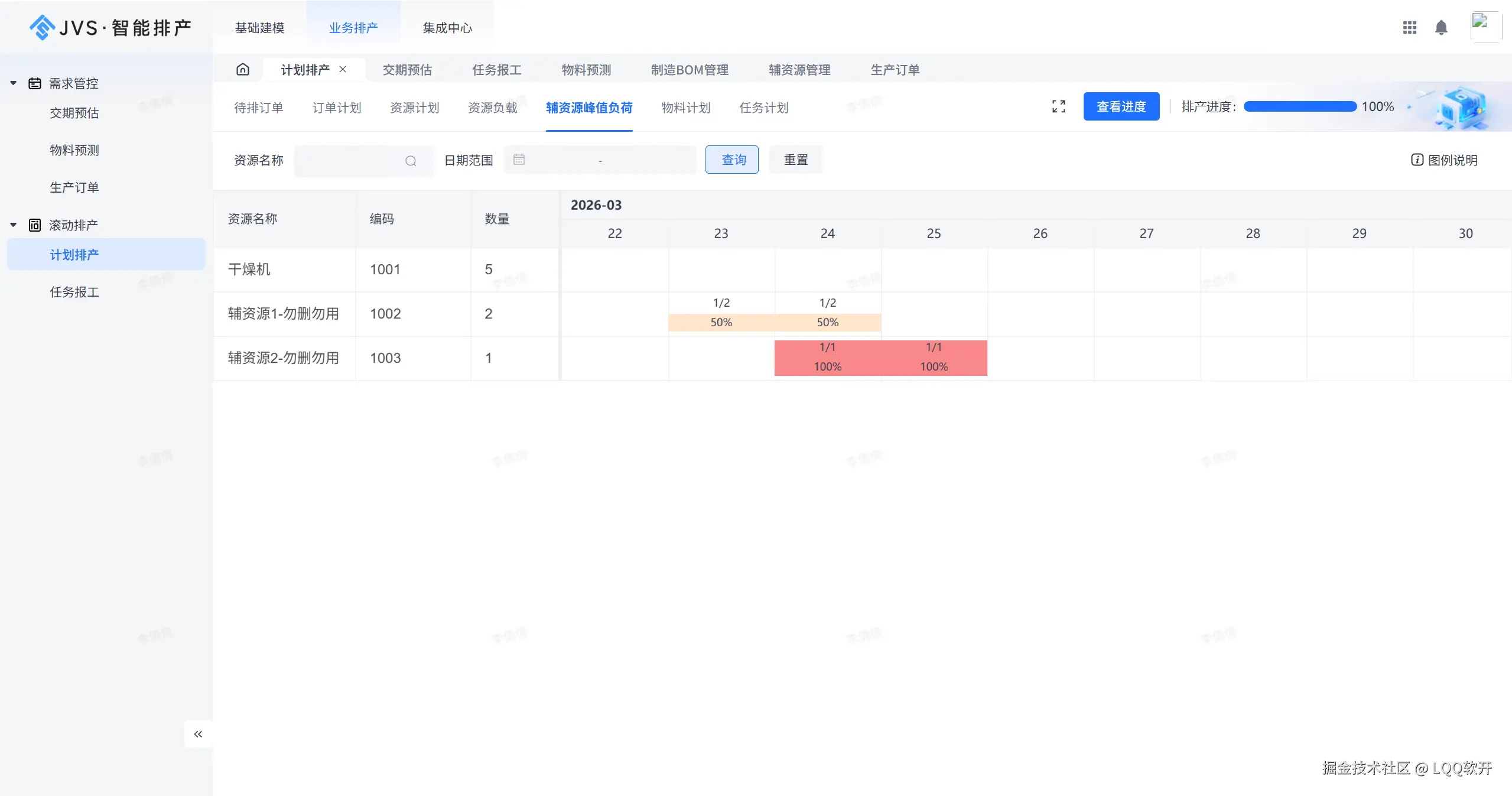Collapse the sidebar with the « button
This screenshot has height=796, width=1512.
[198, 733]
